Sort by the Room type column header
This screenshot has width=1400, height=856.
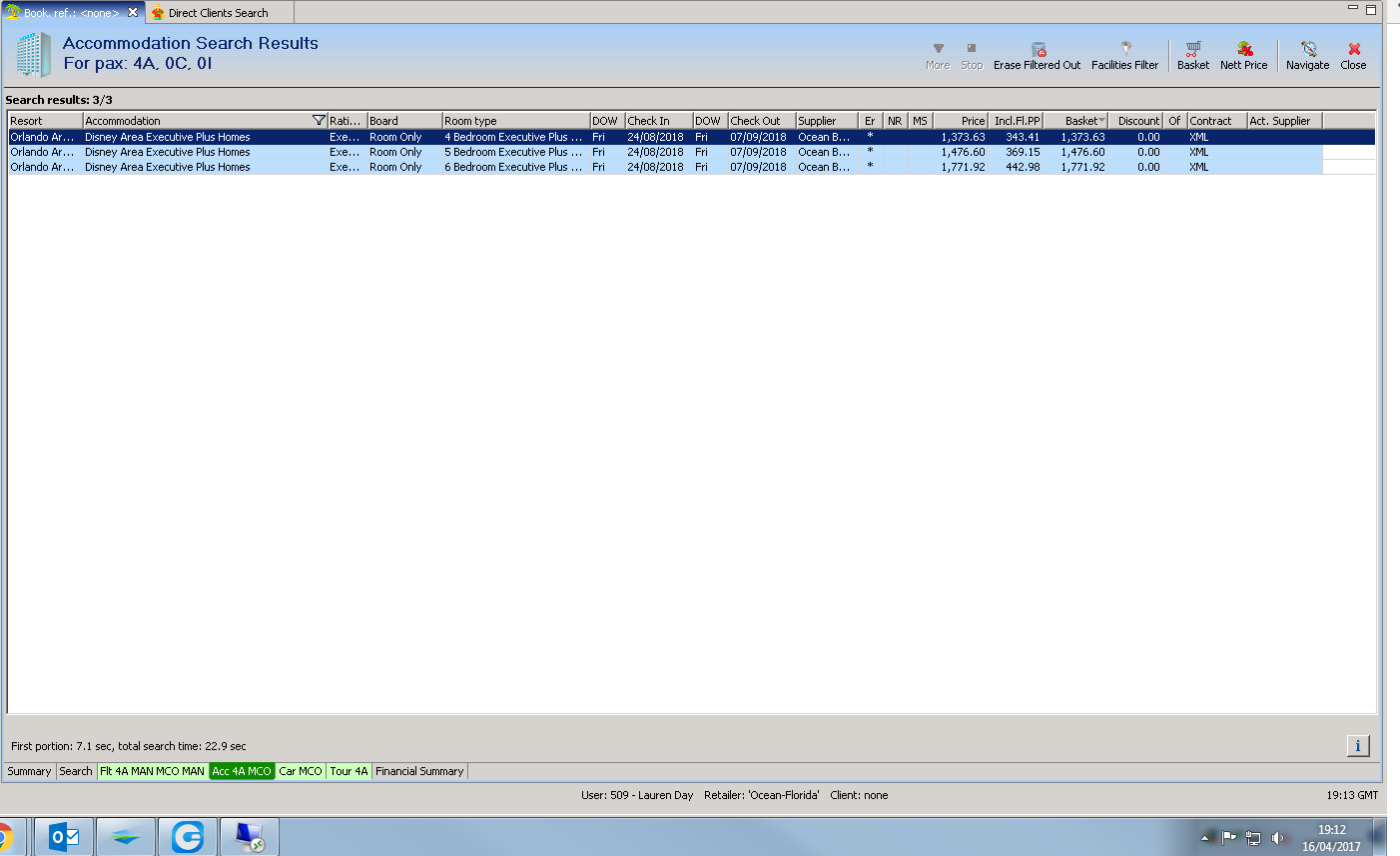516,121
